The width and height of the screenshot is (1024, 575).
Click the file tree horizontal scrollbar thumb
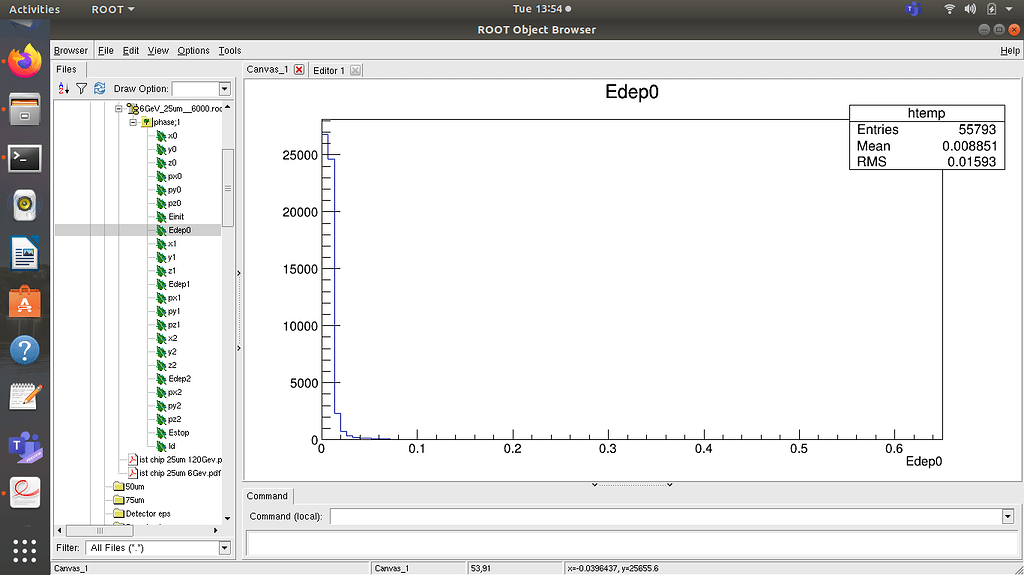[100, 531]
